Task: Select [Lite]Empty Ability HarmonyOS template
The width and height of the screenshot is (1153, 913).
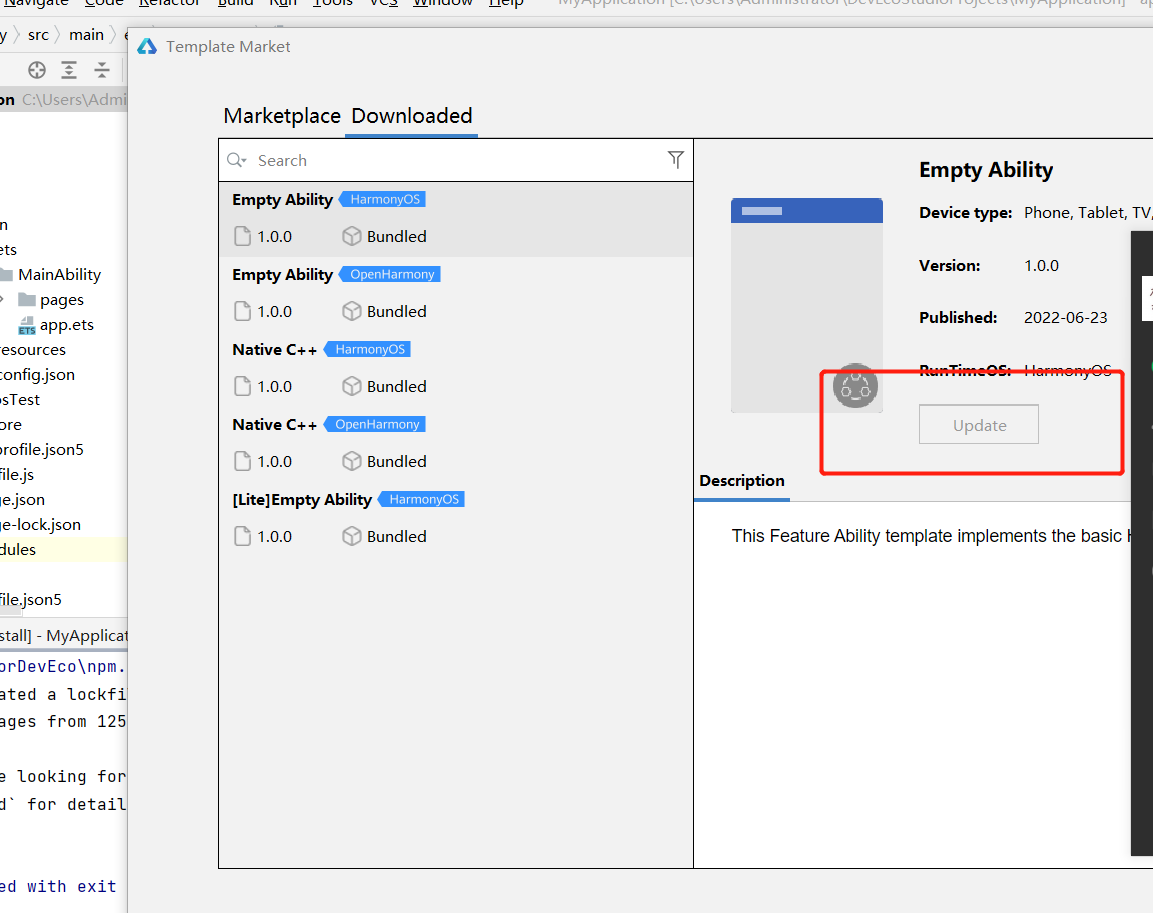Action: [456, 519]
